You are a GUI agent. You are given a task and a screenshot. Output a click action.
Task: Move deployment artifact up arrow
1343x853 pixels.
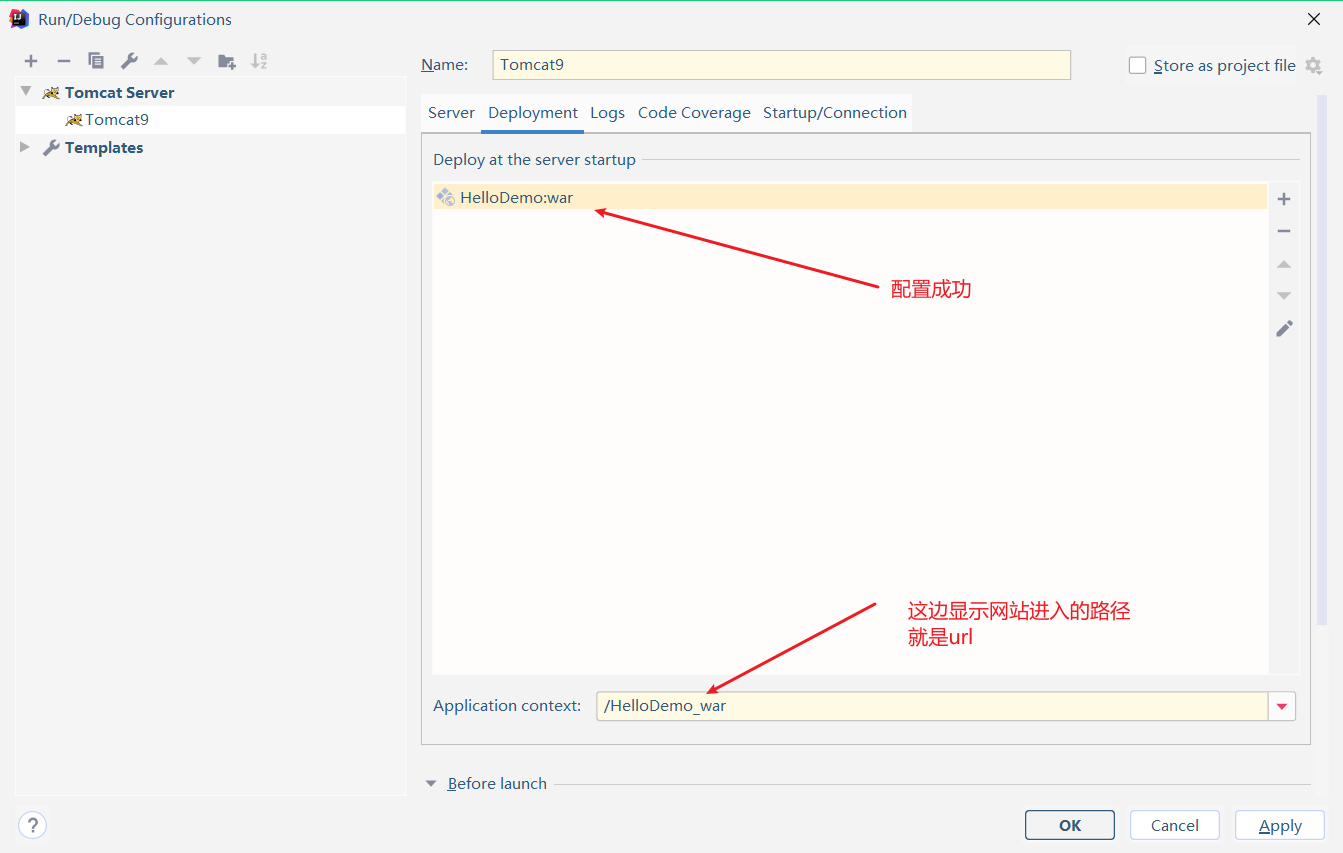[x=1284, y=264]
